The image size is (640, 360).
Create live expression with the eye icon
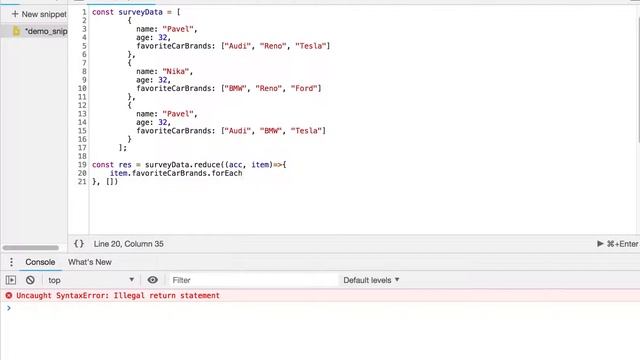(x=153, y=280)
